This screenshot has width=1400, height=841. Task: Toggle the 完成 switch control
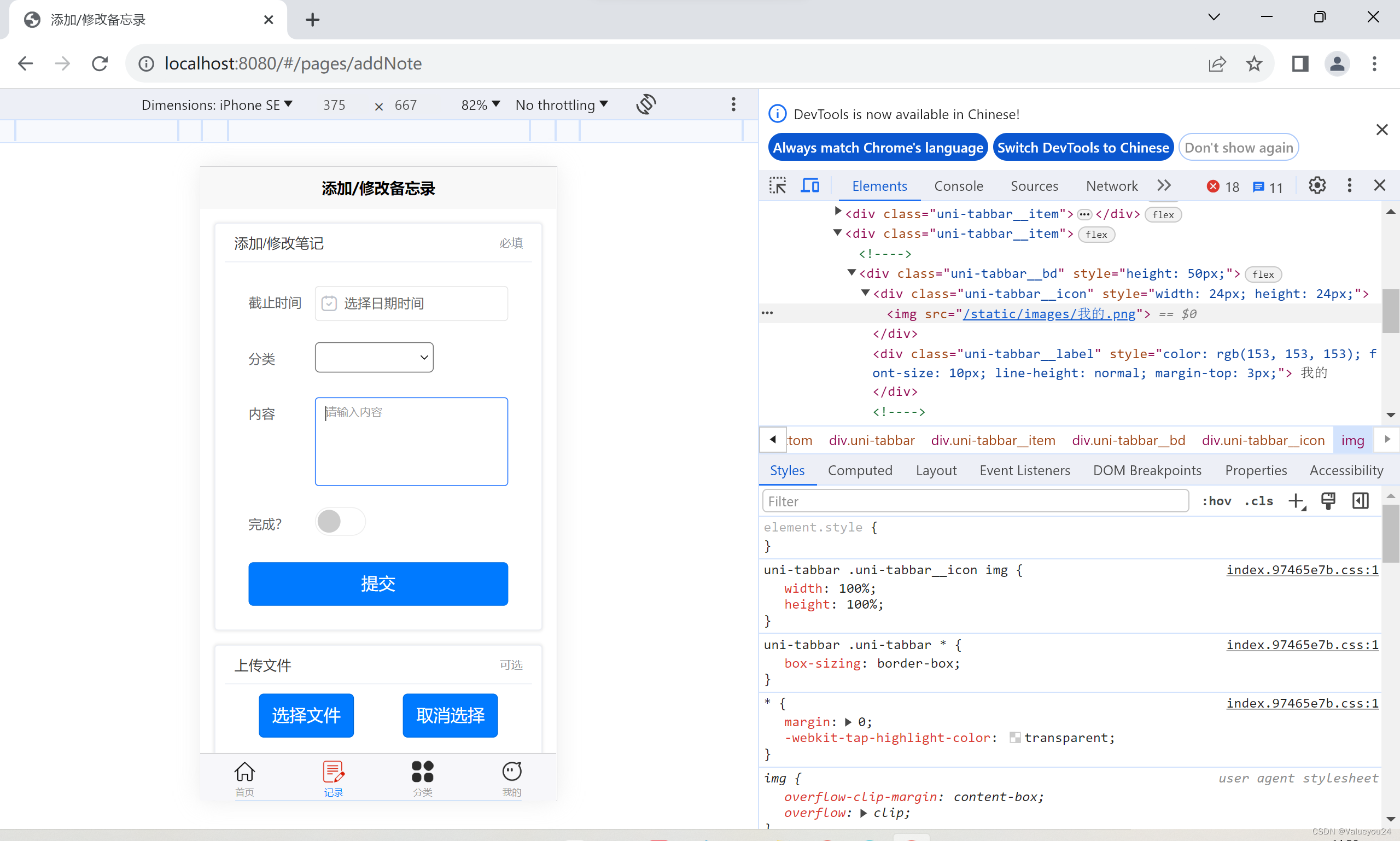(339, 520)
